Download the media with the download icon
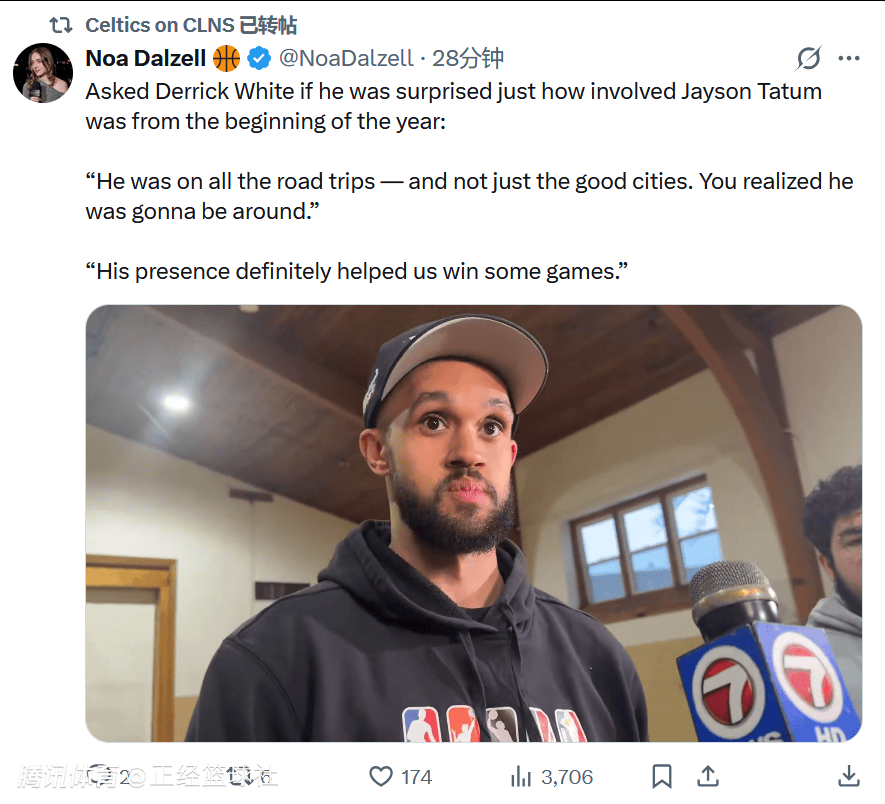Viewport: 885px width, 804px height. (848, 777)
